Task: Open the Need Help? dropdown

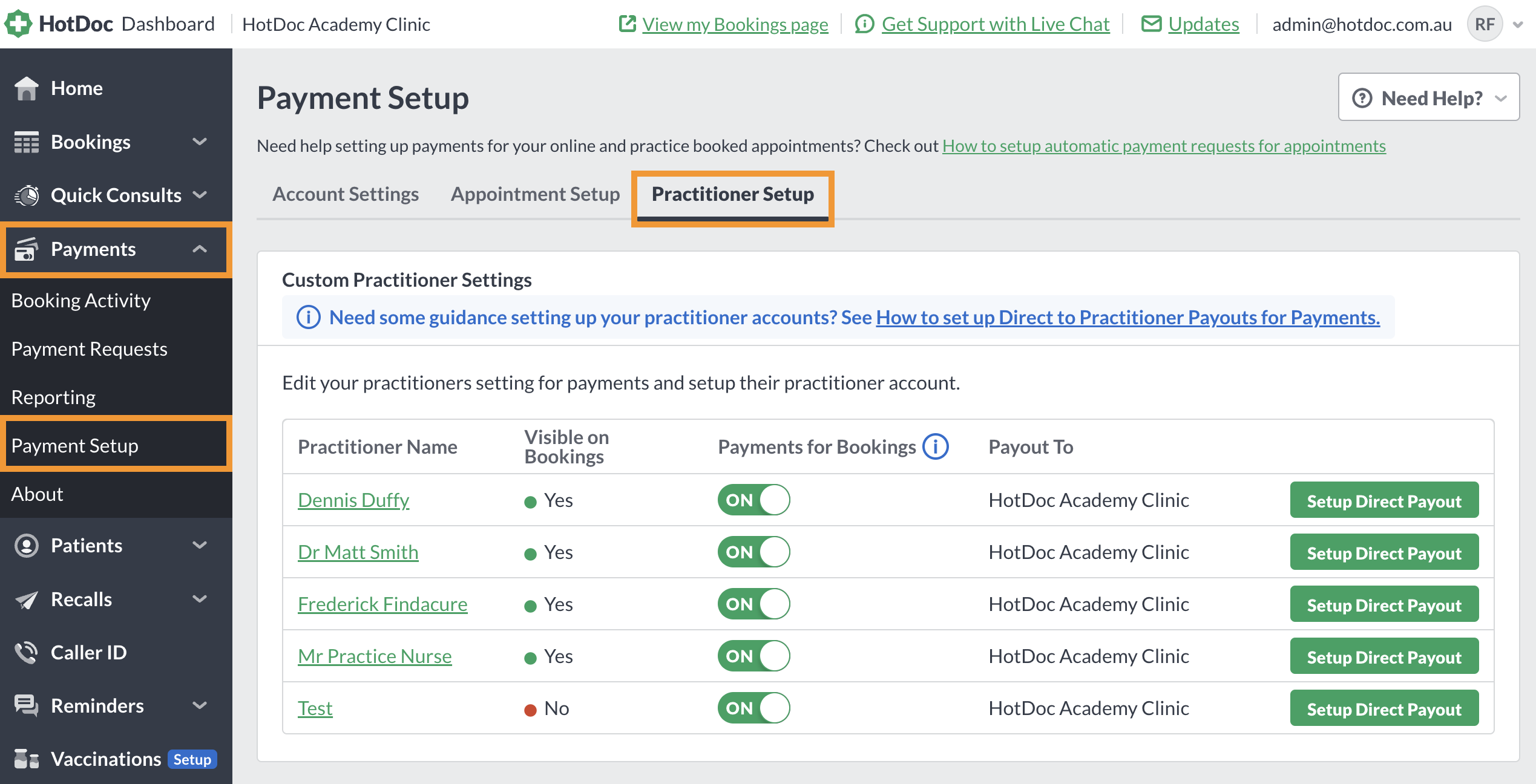Action: (1429, 97)
